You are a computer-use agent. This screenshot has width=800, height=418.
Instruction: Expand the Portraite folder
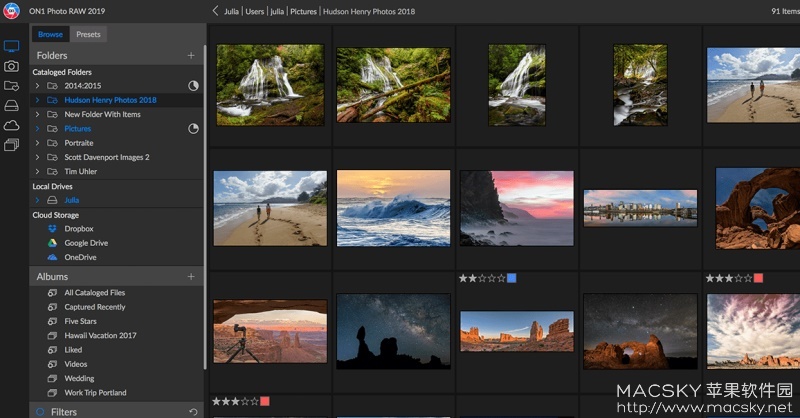[37, 143]
